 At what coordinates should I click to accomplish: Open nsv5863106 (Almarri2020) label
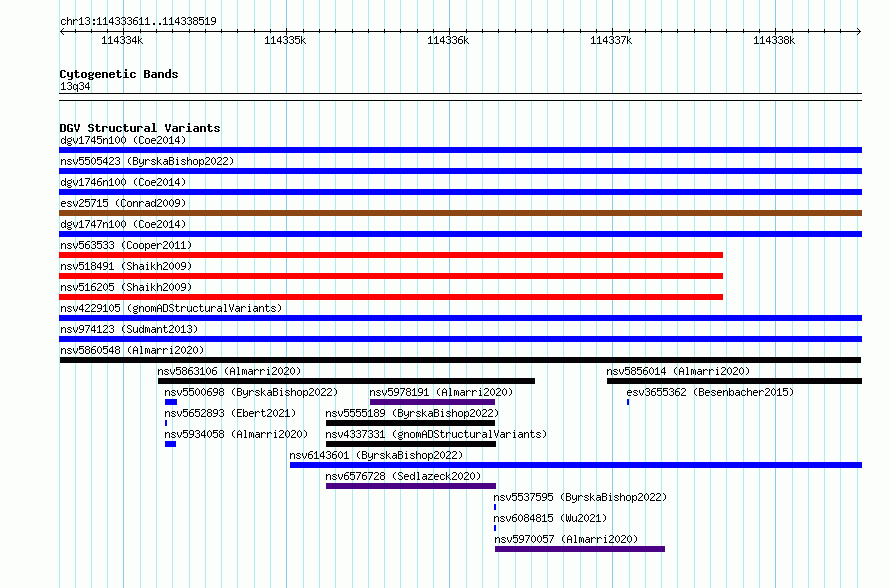click(x=229, y=371)
